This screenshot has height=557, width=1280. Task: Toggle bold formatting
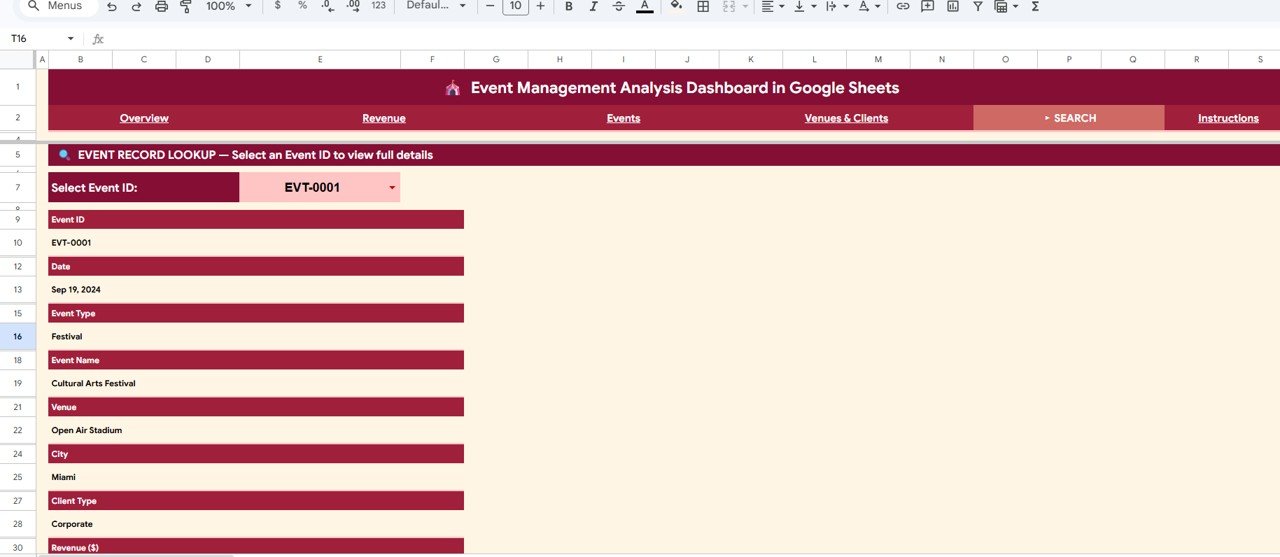[x=569, y=6]
